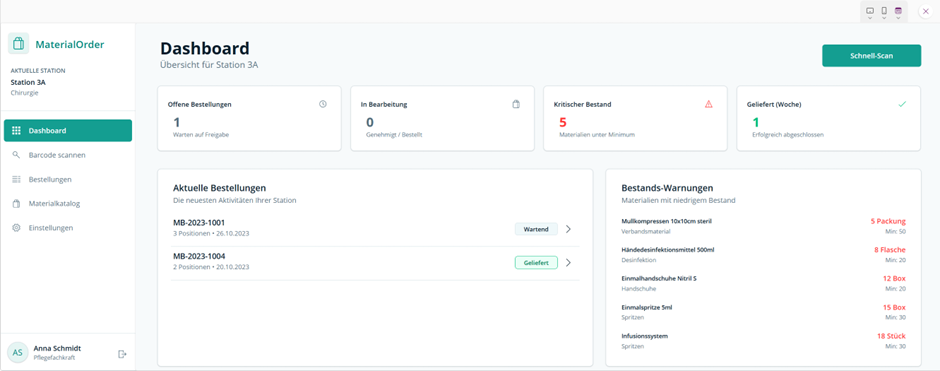The width and height of the screenshot is (940, 371).
Task: Click the logout icon beside Anna Schmidt
Action: (x=122, y=354)
